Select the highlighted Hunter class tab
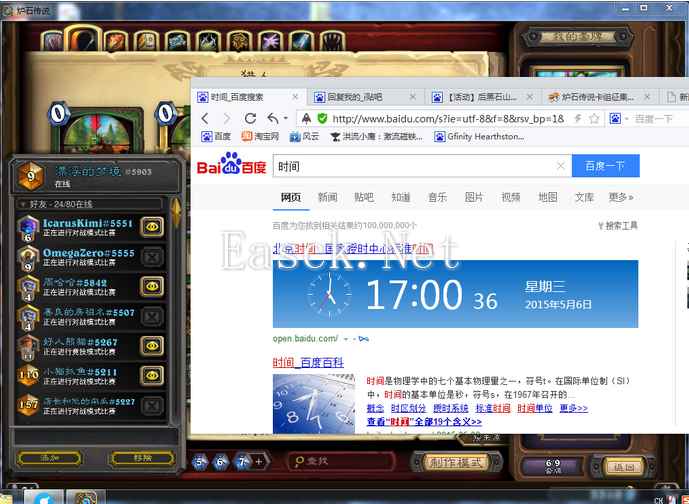689x504 pixels. pyautogui.click(x=83, y=39)
